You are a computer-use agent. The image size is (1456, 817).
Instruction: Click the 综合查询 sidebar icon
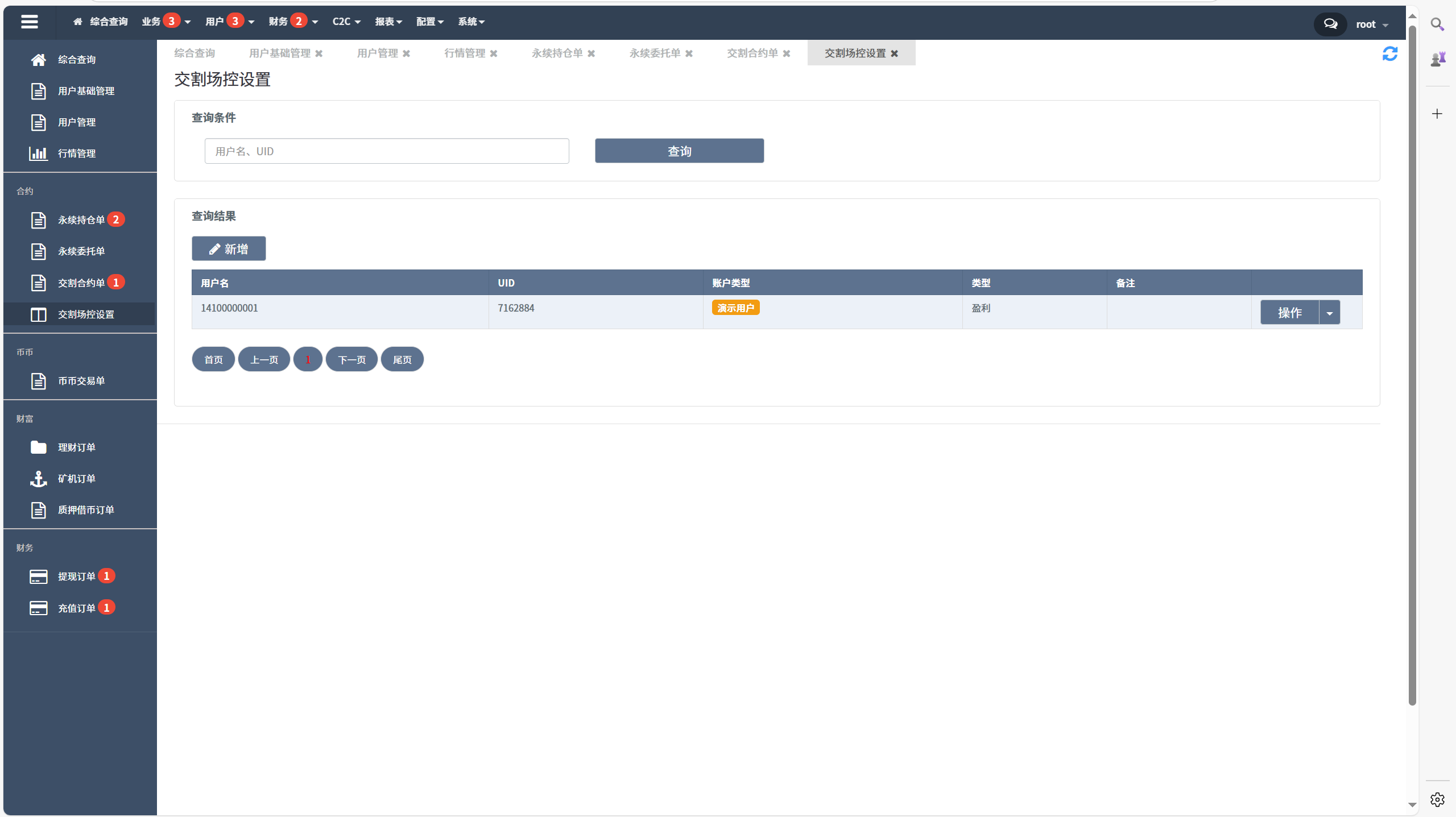38,59
